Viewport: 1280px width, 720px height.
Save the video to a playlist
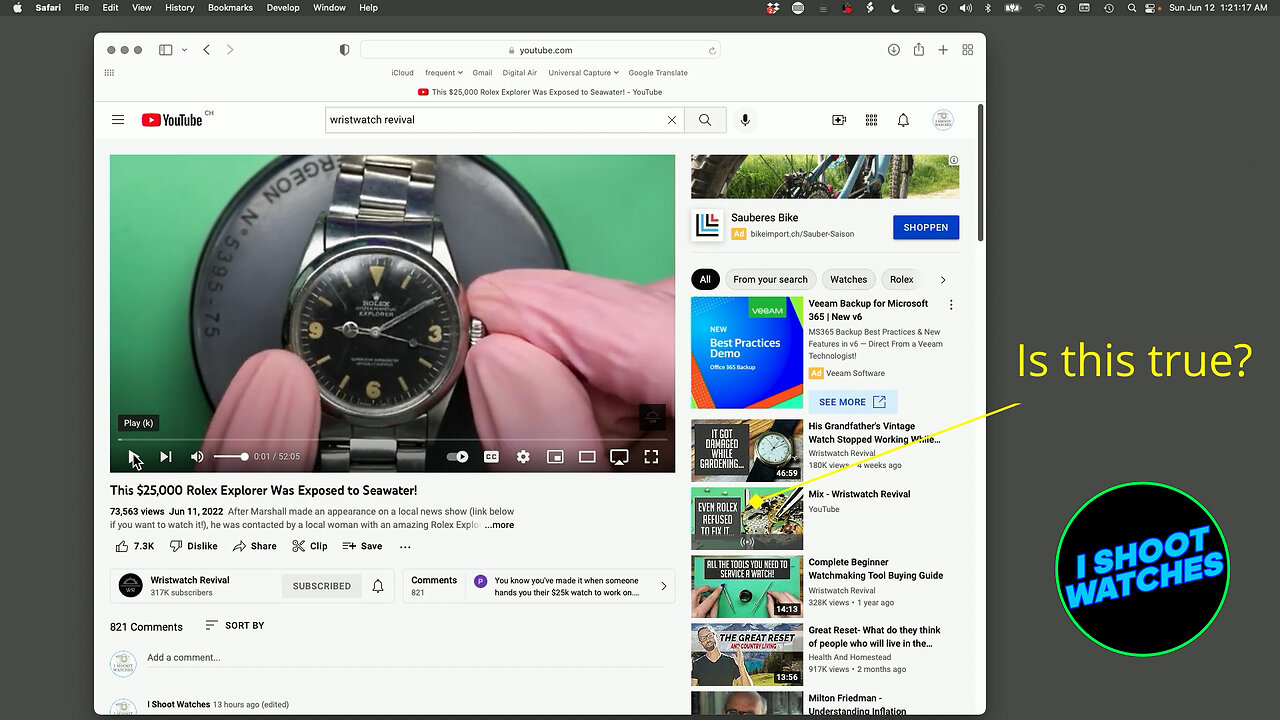362,546
